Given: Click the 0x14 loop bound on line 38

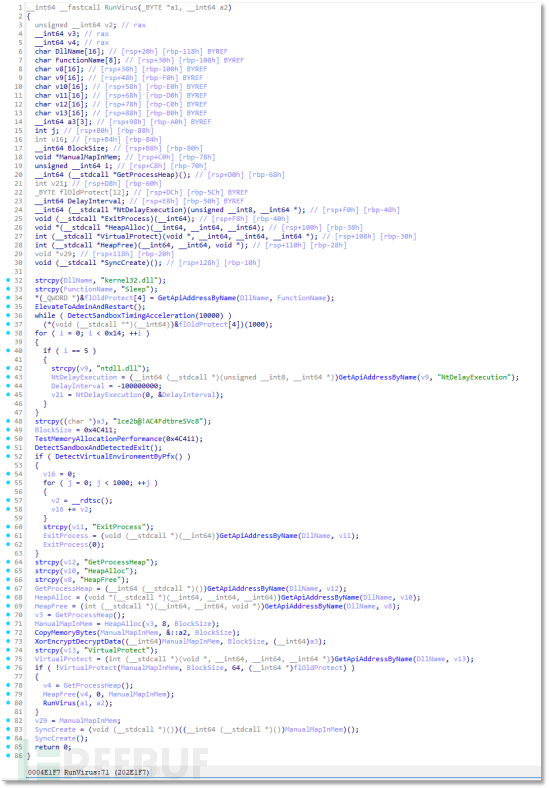Looking at the screenshot, I should 113,333.
